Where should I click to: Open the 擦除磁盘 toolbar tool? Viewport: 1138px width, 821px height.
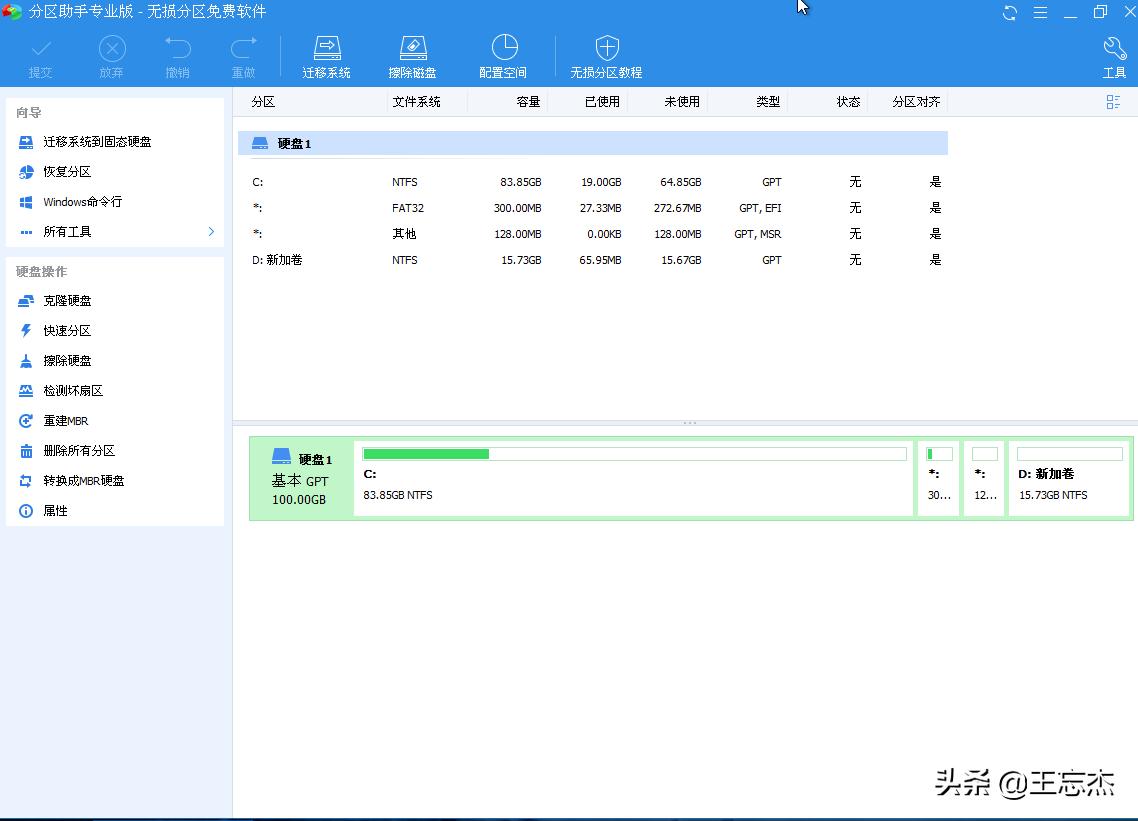coord(412,48)
